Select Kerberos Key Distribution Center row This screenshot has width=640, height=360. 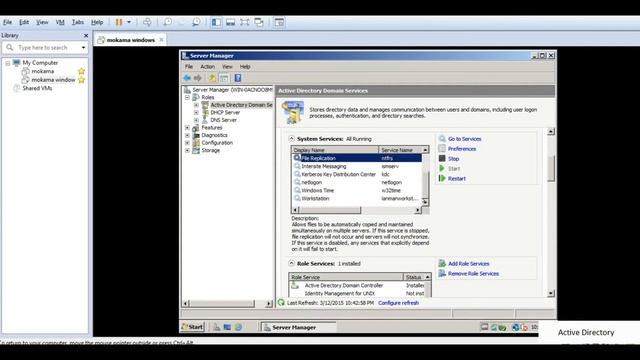pyautogui.click(x=358, y=174)
